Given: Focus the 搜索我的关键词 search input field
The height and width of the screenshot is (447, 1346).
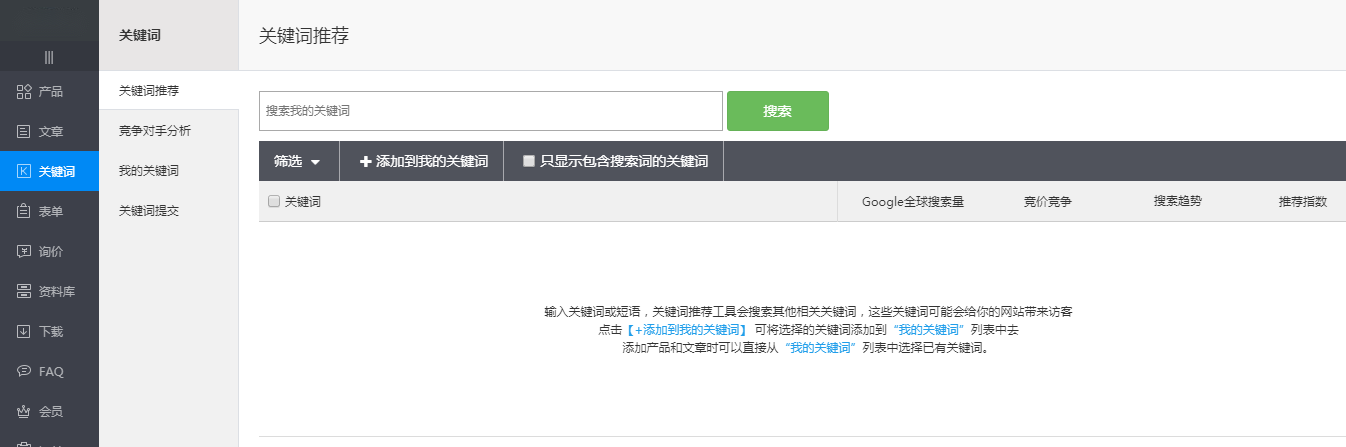Looking at the screenshot, I should (490, 111).
